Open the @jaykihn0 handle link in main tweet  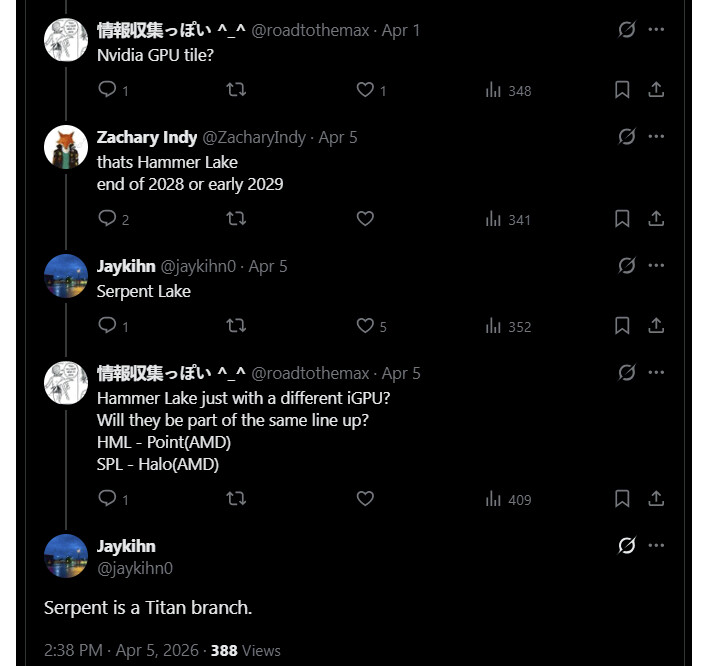click(x=134, y=568)
